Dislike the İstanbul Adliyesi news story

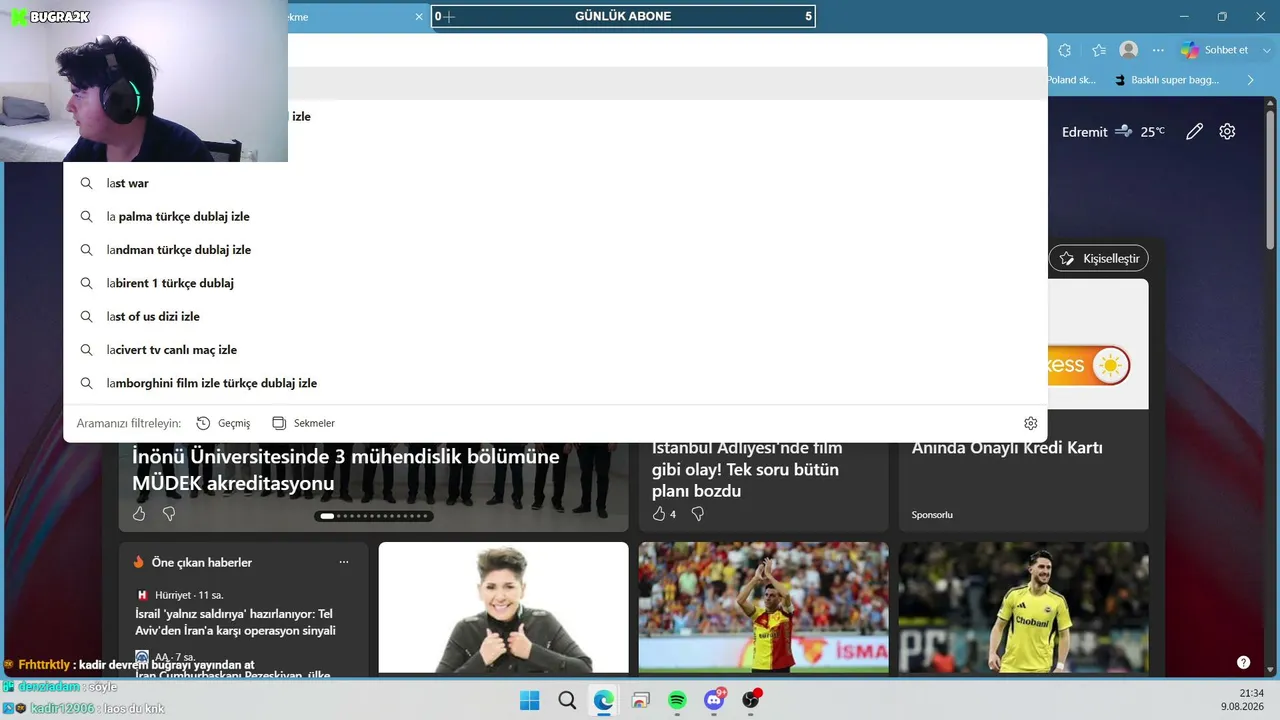tap(698, 514)
